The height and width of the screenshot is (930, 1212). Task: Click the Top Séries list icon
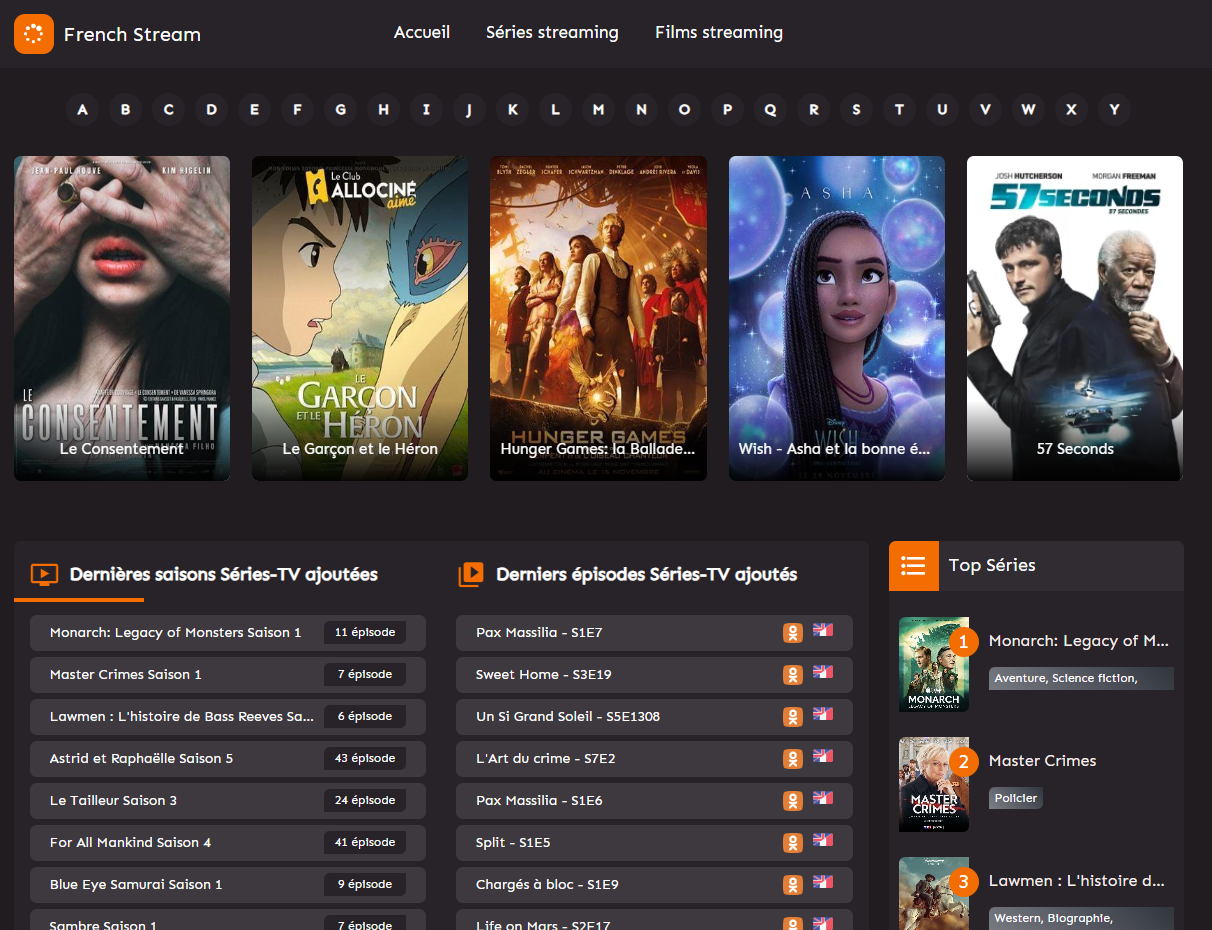tap(913, 566)
